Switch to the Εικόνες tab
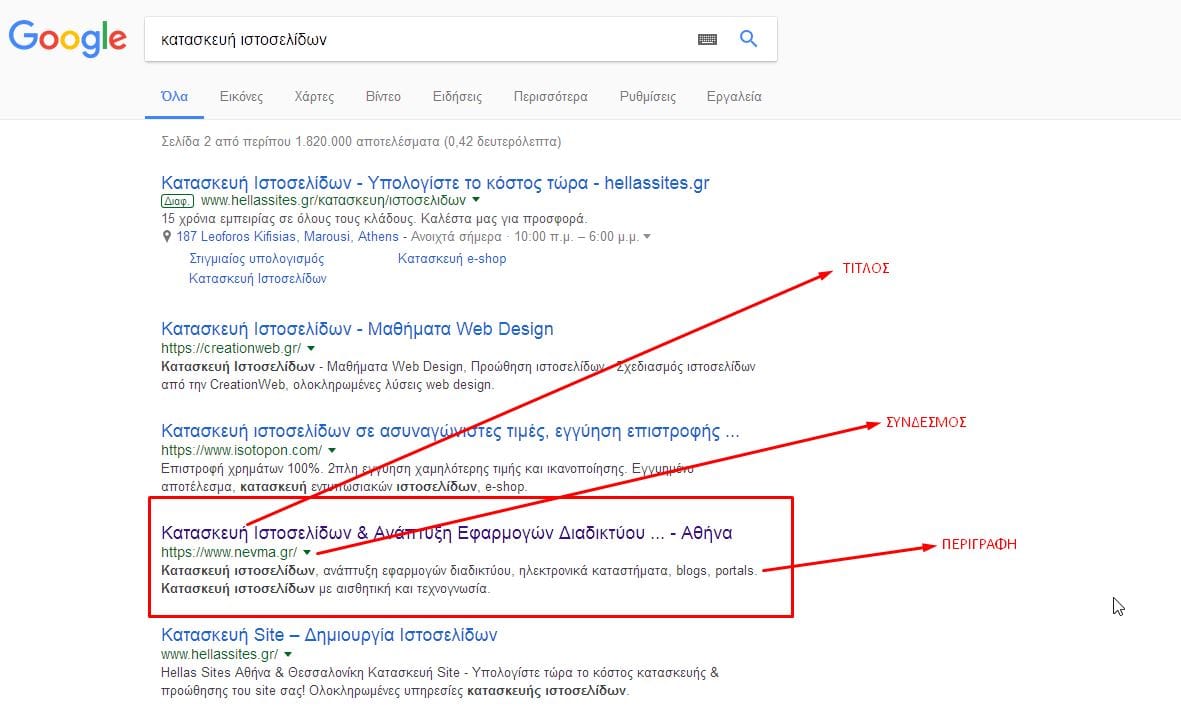The image size is (1181, 710). [x=241, y=96]
